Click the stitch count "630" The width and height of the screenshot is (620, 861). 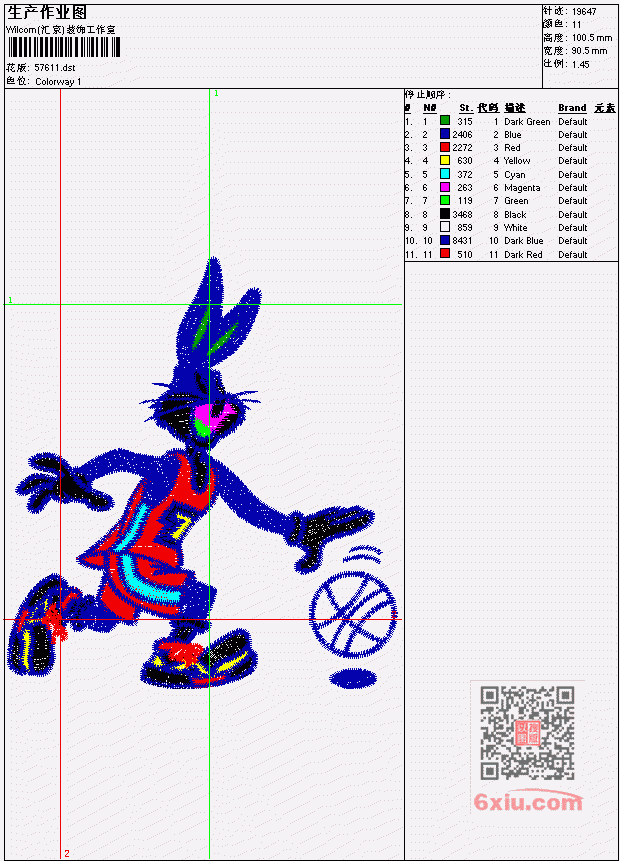click(x=465, y=161)
